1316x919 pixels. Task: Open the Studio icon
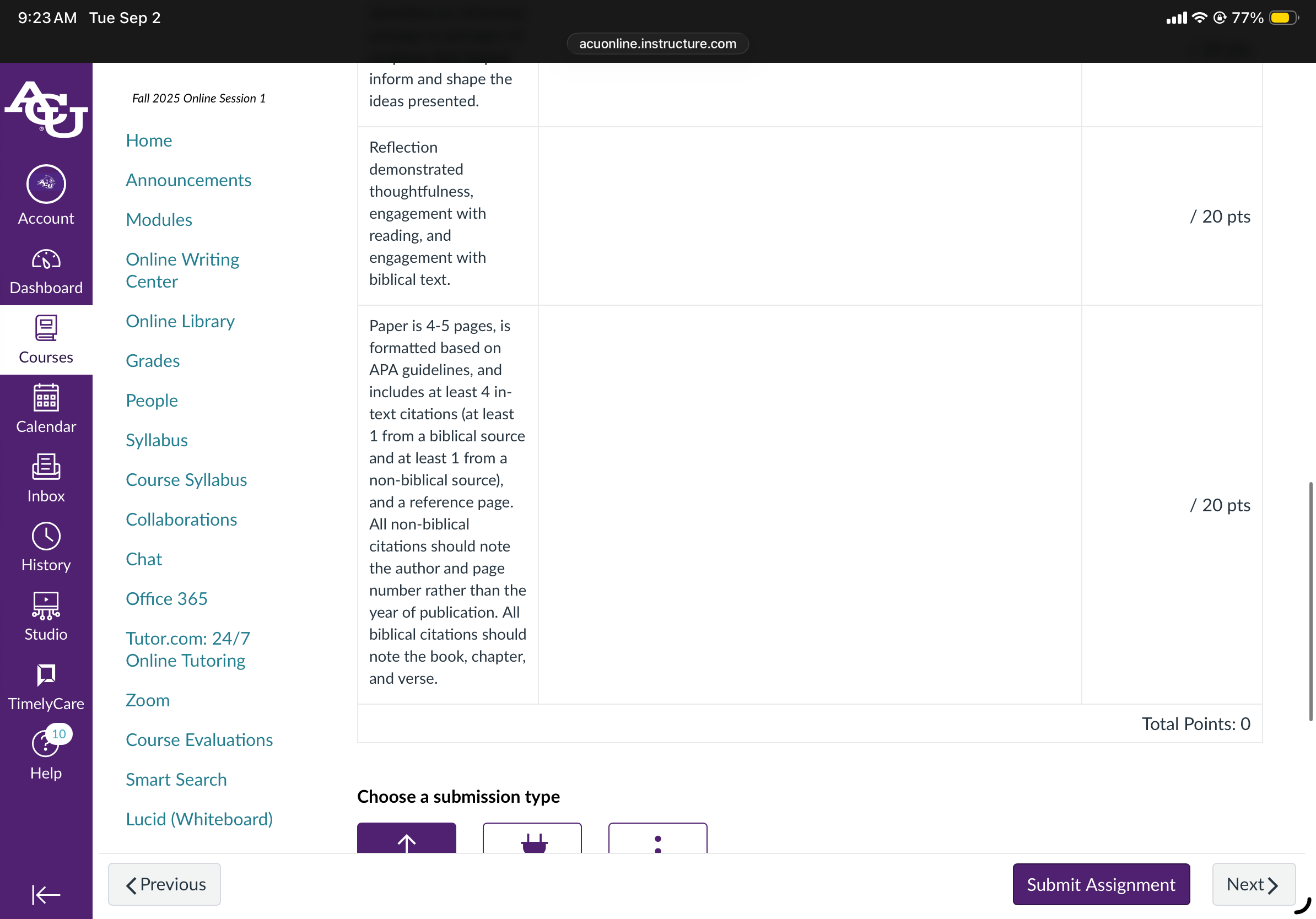[46, 606]
